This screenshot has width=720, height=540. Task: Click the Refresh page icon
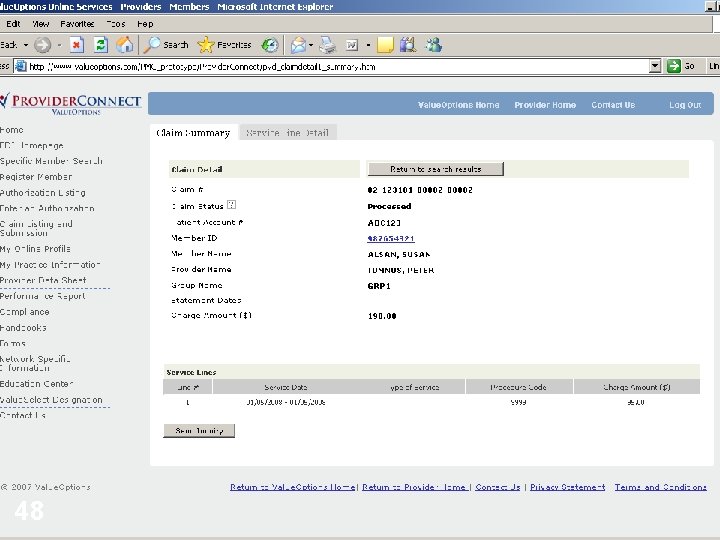(x=101, y=45)
